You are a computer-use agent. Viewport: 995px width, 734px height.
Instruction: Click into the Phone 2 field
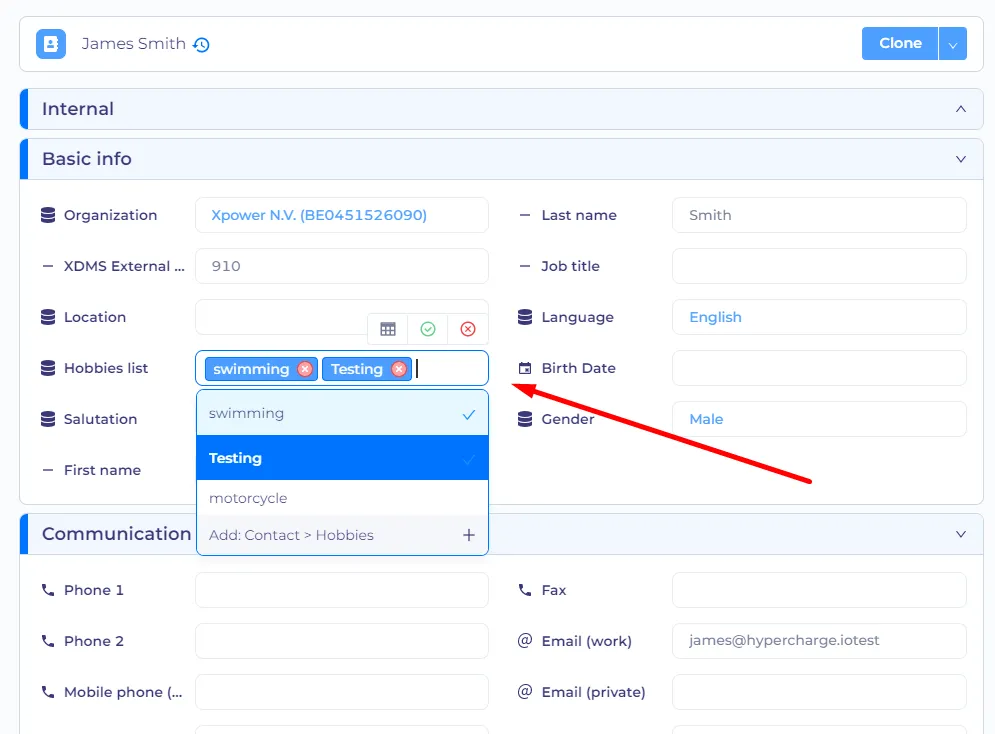342,641
